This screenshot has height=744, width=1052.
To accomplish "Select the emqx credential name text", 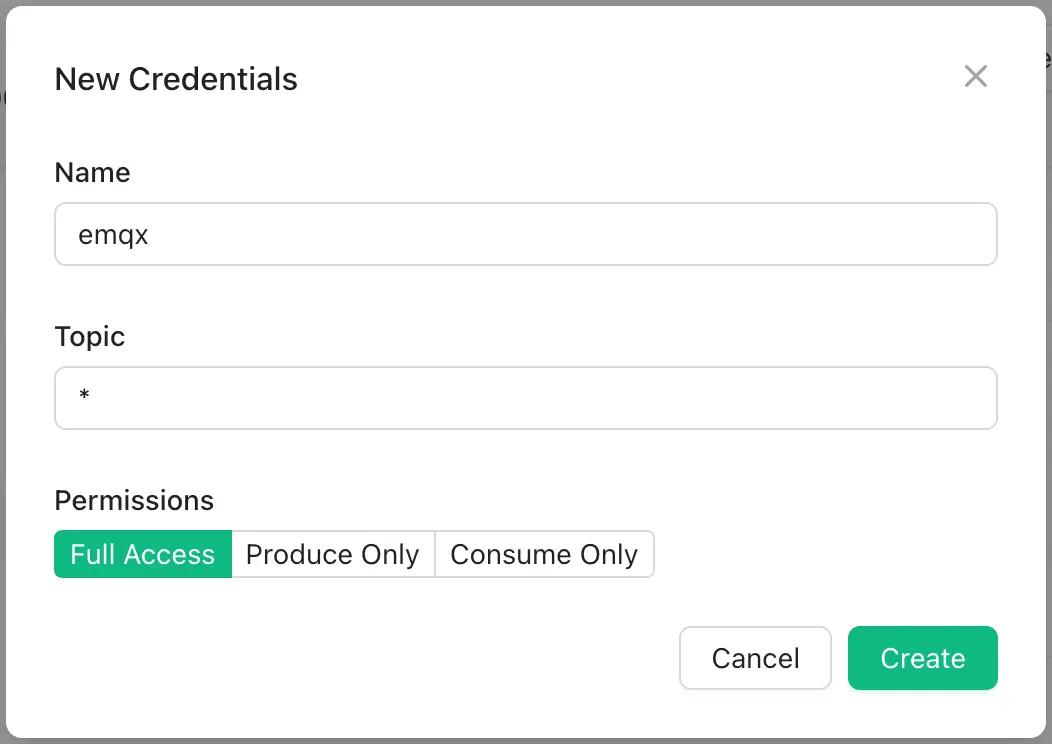I will click(x=113, y=233).
